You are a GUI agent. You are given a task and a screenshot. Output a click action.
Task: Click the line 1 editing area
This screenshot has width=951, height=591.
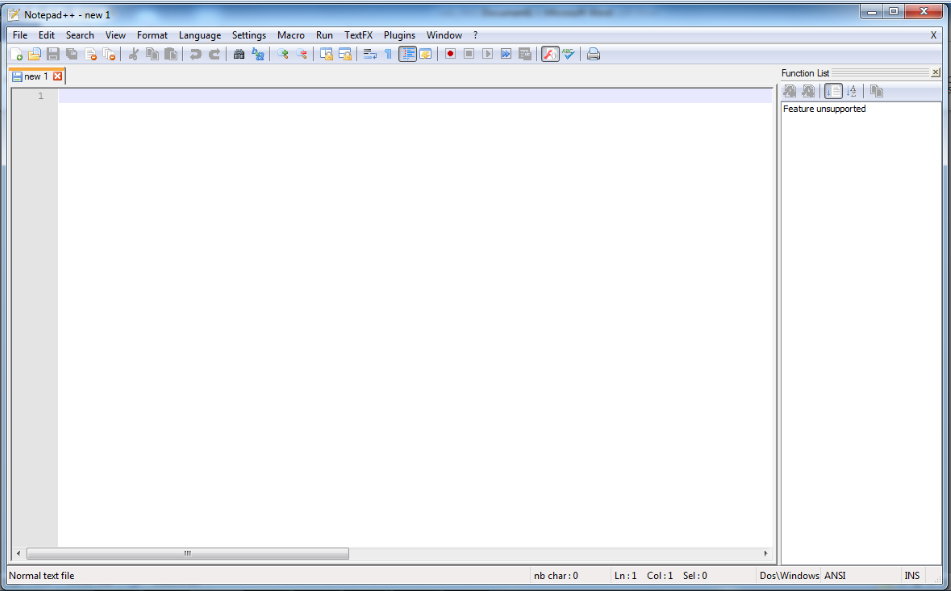tap(415, 96)
